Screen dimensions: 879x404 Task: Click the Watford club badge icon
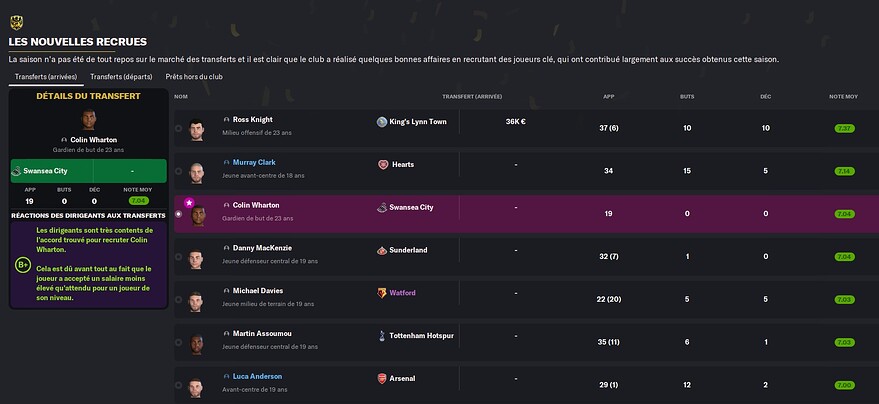click(381, 293)
